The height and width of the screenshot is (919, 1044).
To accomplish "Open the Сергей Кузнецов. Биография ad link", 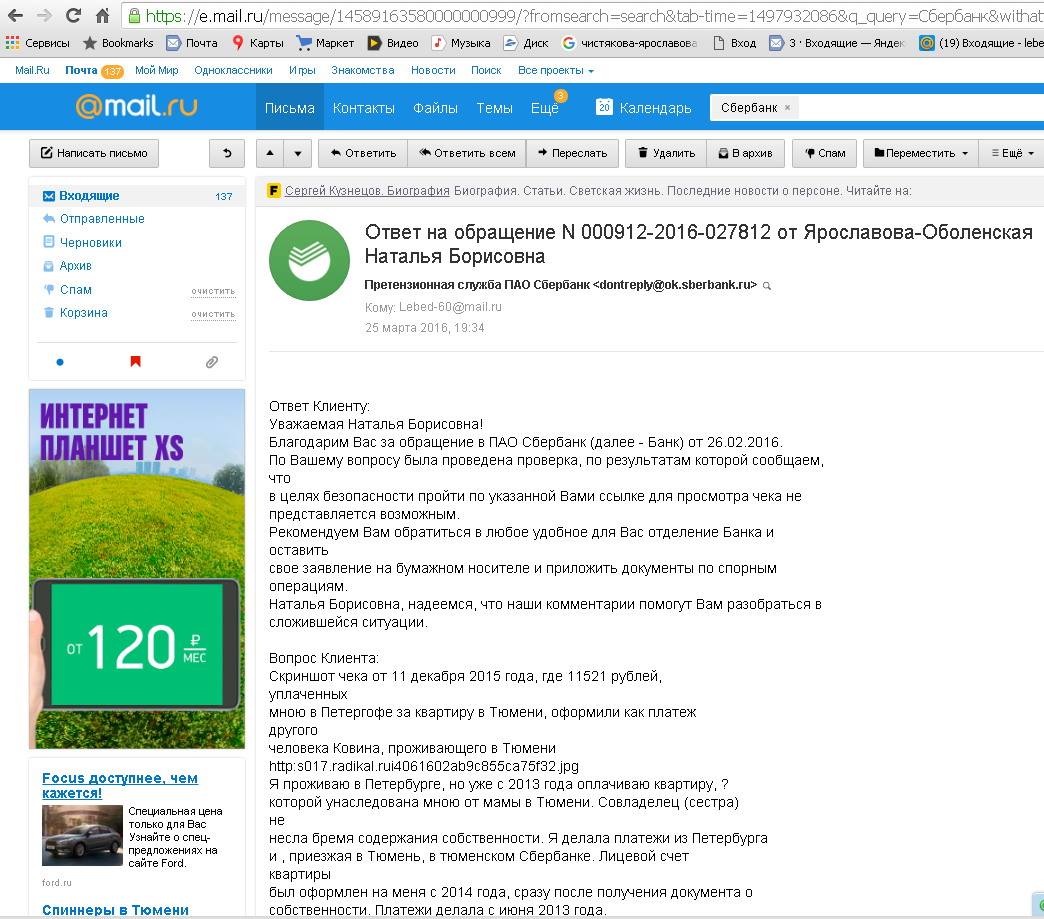I will click(x=367, y=190).
